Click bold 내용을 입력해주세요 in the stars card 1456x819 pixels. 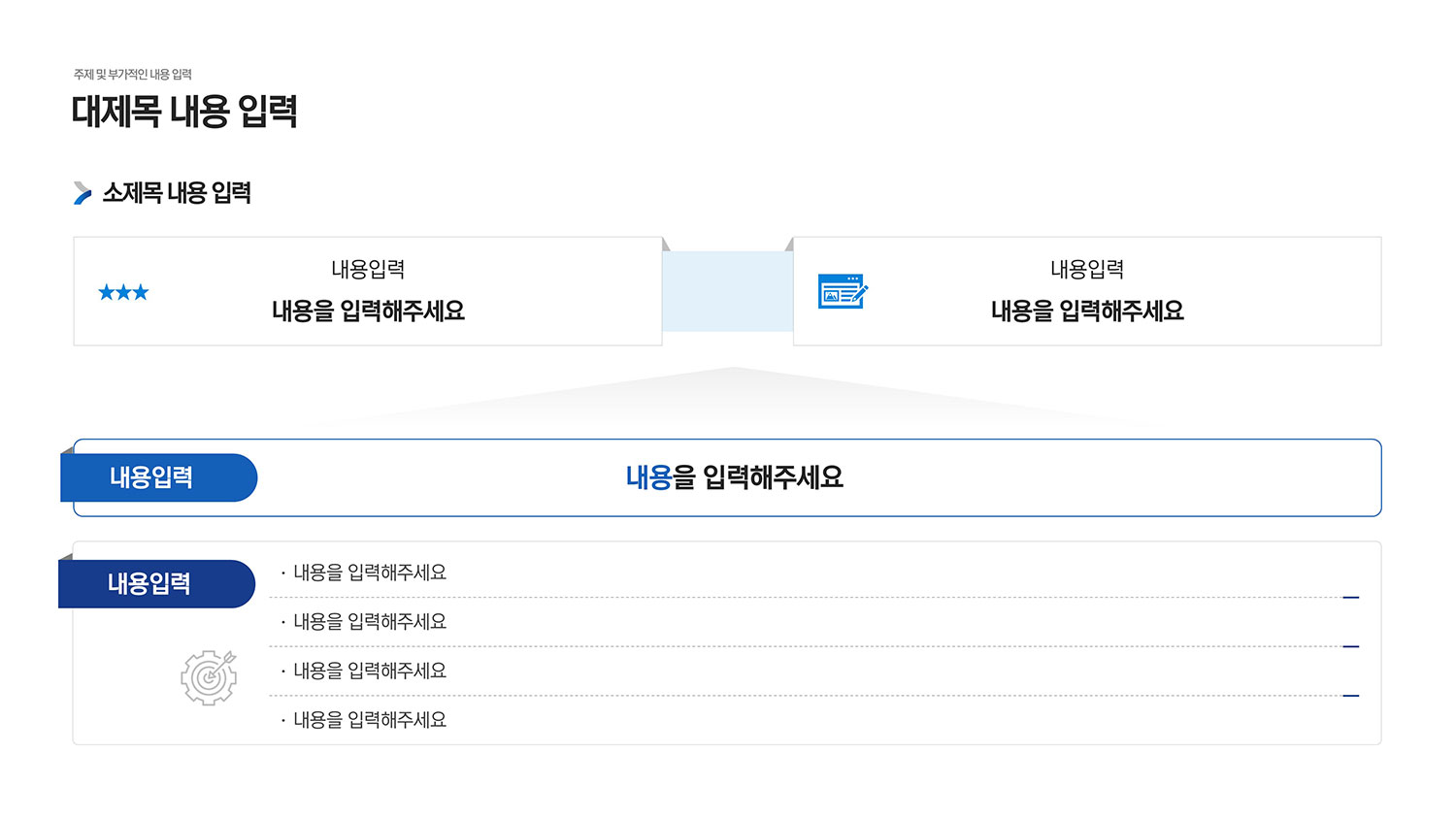tap(369, 311)
